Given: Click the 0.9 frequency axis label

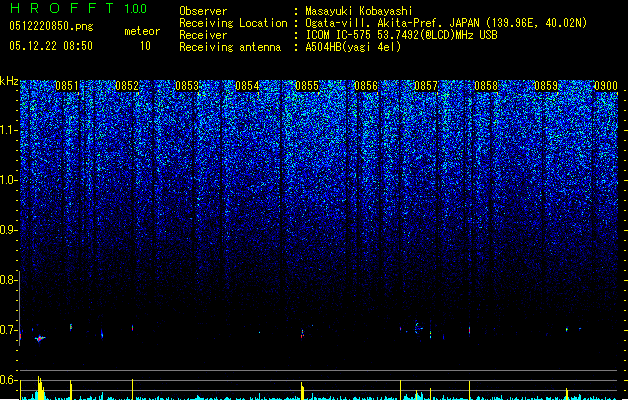Looking at the screenshot, I should pos(9,230).
